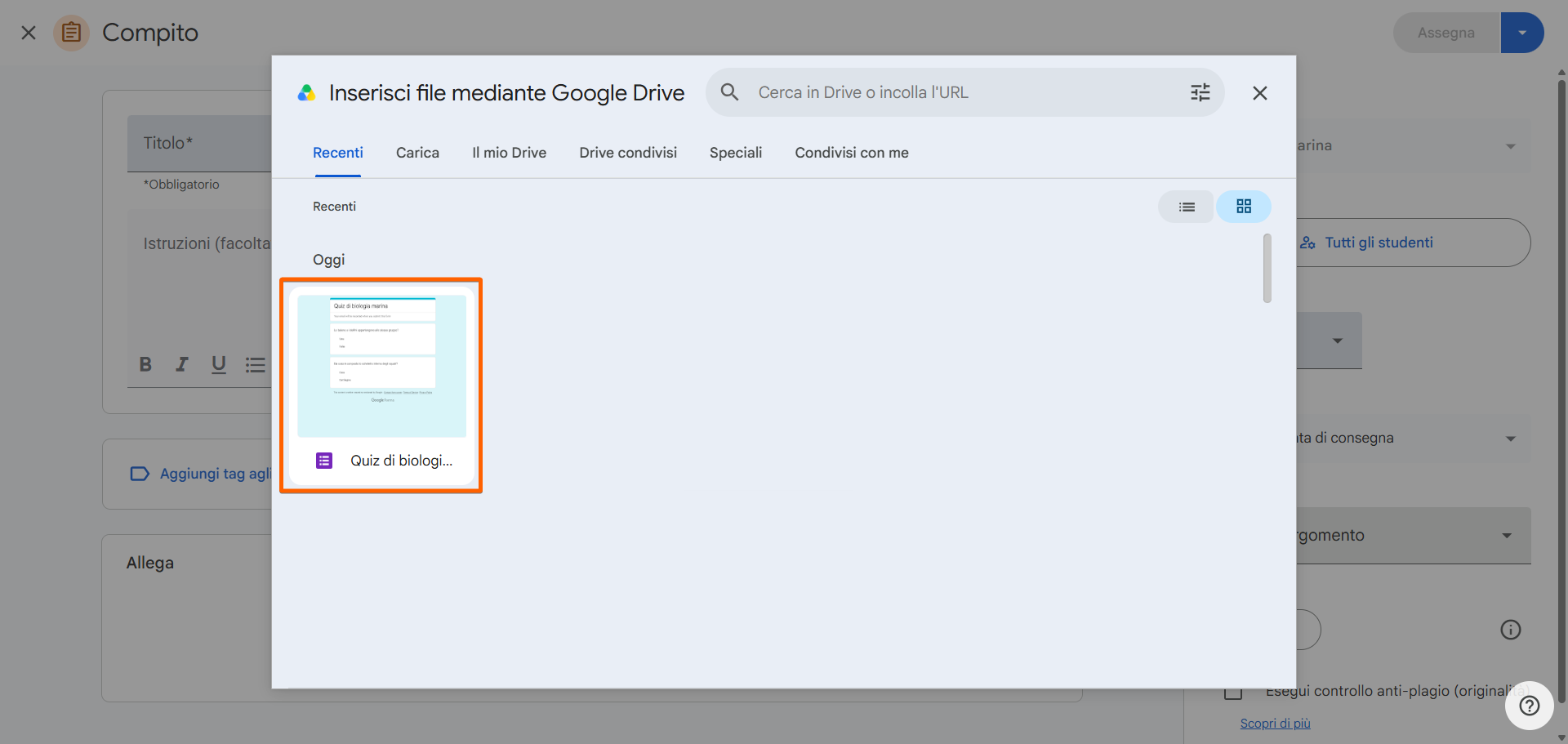The width and height of the screenshot is (1568, 744).
Task: Select the Quiz di biologia thumbnail
Action: (382, 366)
